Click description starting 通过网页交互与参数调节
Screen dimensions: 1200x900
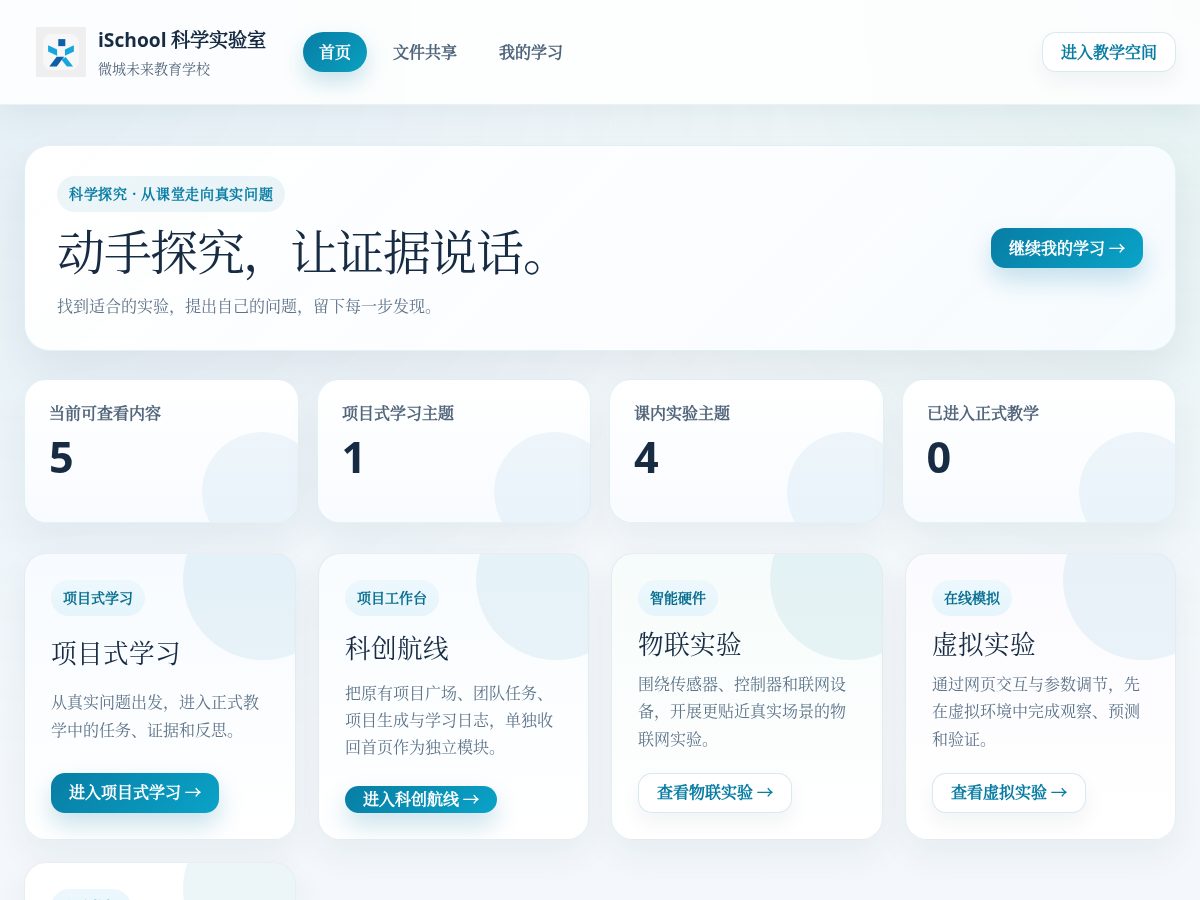point(1037,712)
